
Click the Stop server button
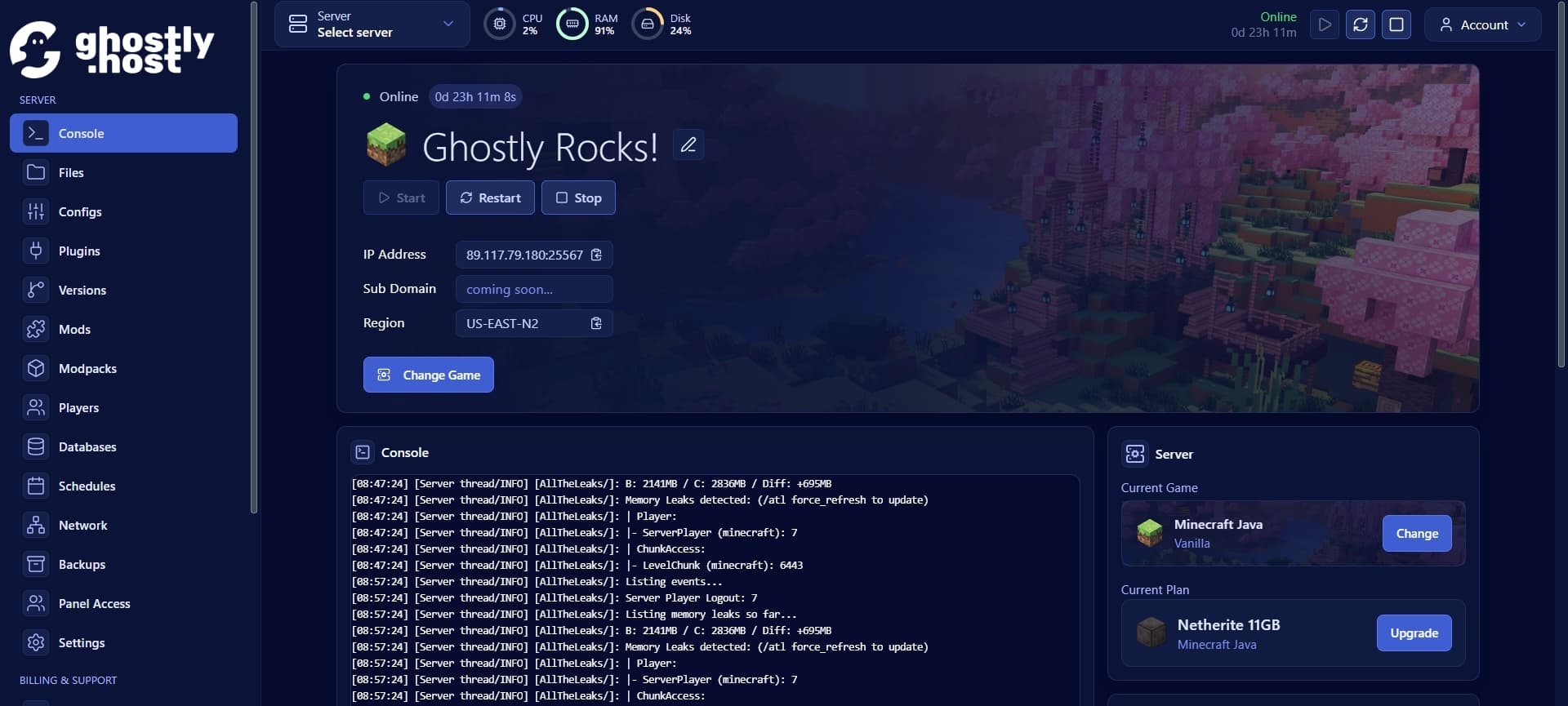(578, 198)
